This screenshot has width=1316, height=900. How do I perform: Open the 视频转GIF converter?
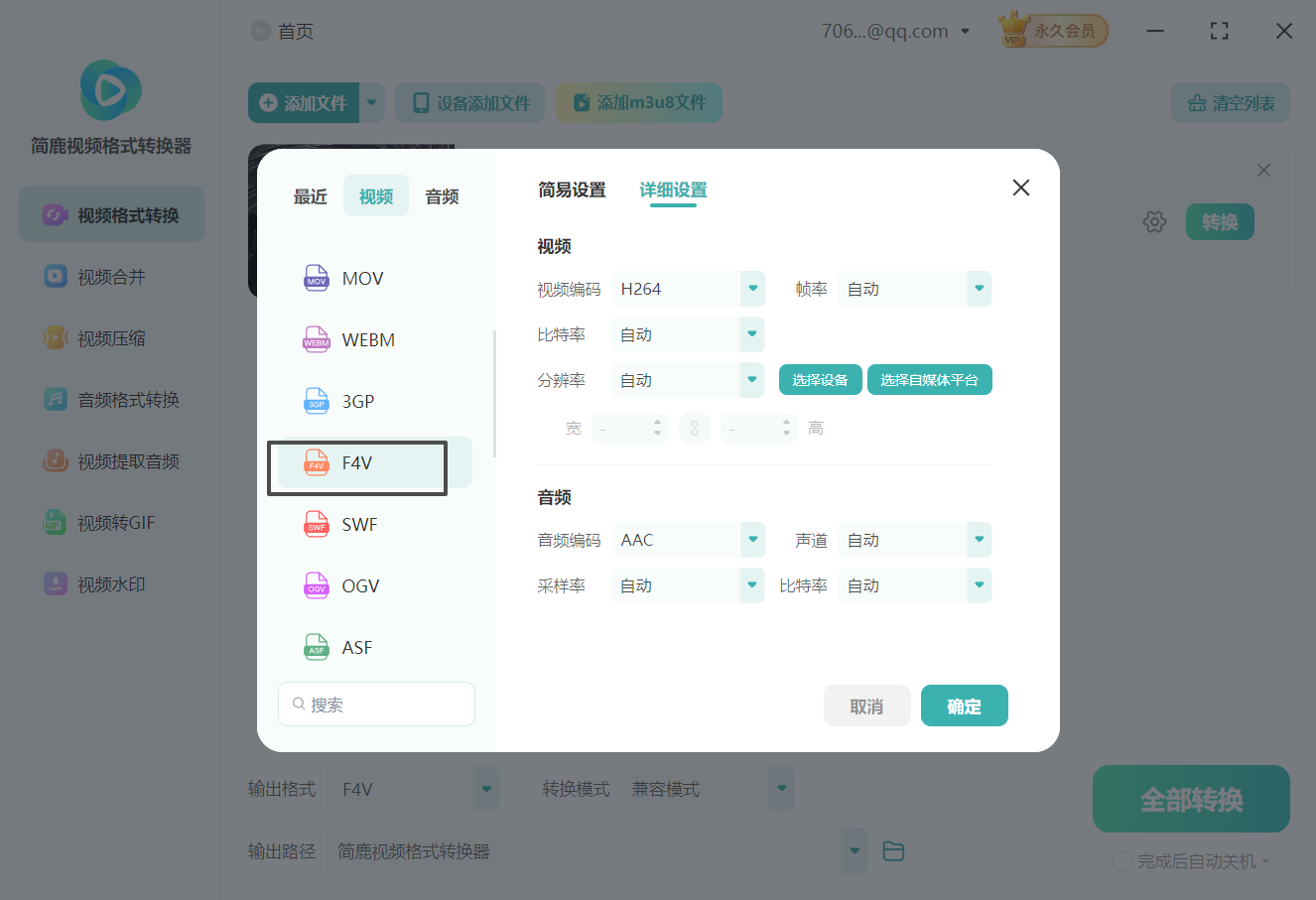[110, 522]
